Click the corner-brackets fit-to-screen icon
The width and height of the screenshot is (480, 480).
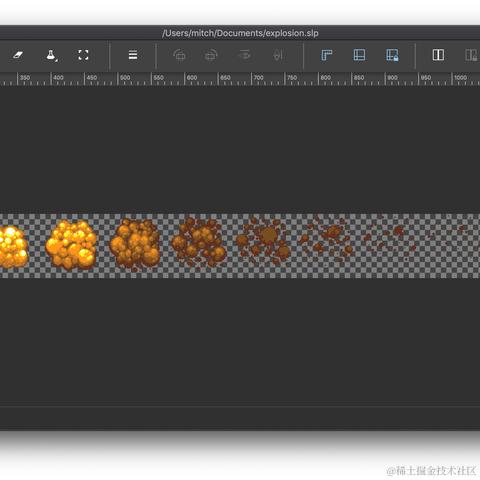[x=83, y=55]
